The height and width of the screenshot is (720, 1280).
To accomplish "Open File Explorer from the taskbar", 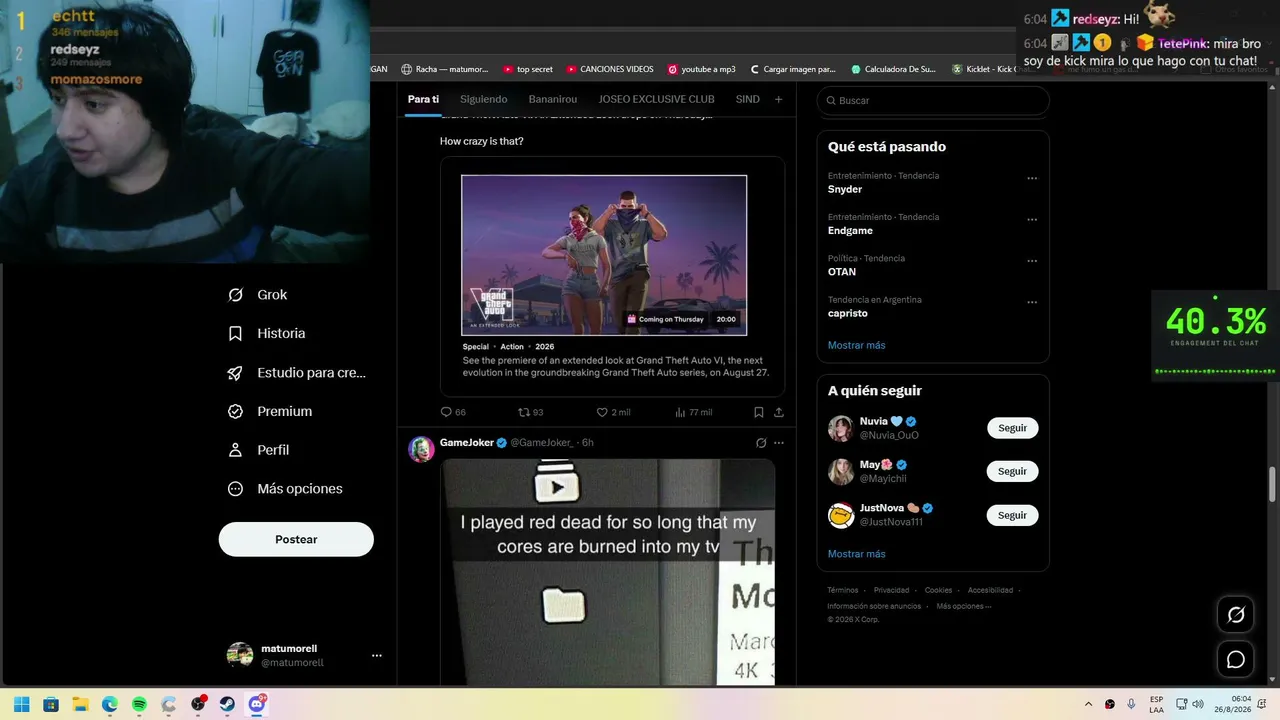I will (80, 704).
